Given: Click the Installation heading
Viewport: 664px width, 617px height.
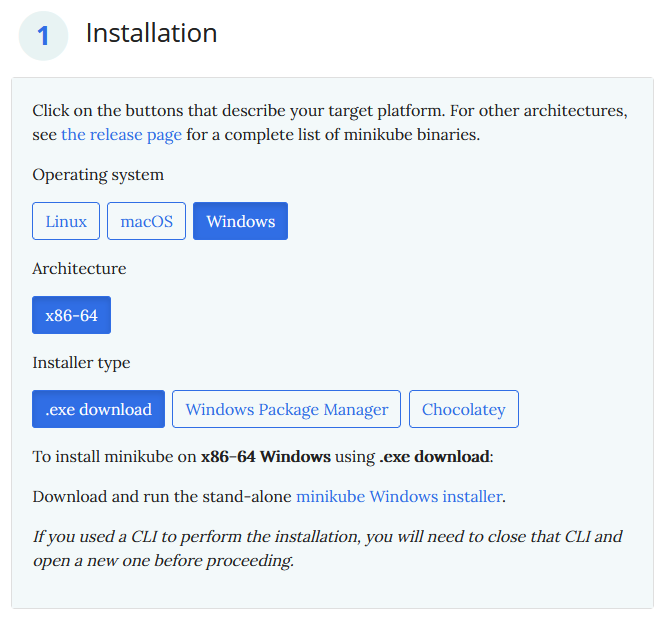Looking at the screenshot, I should tap(152, 33).
